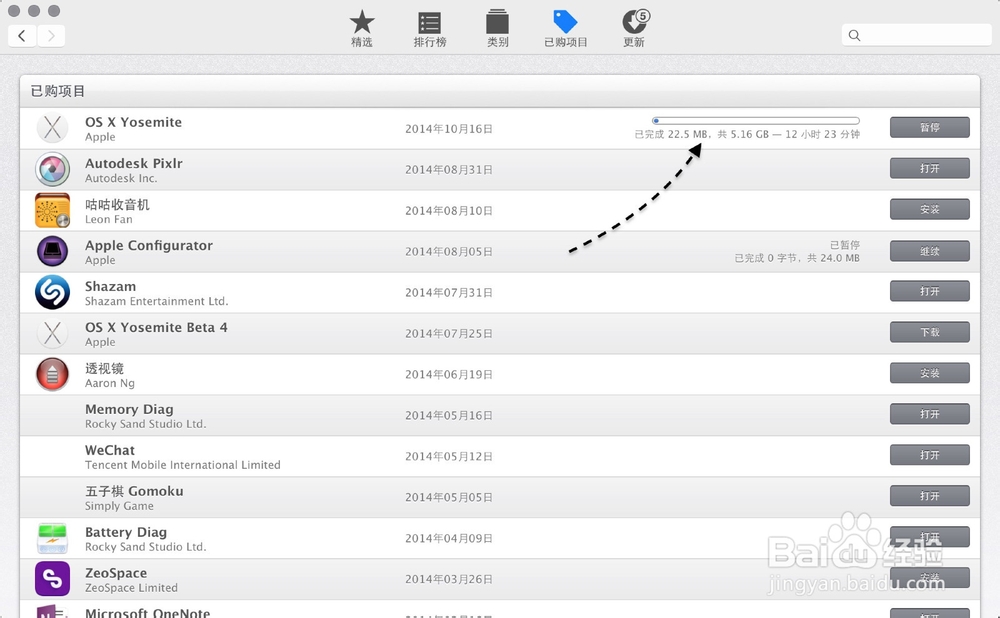Click the Shazam app icon
The image size is (1000, 618).
tap(52, 292)
